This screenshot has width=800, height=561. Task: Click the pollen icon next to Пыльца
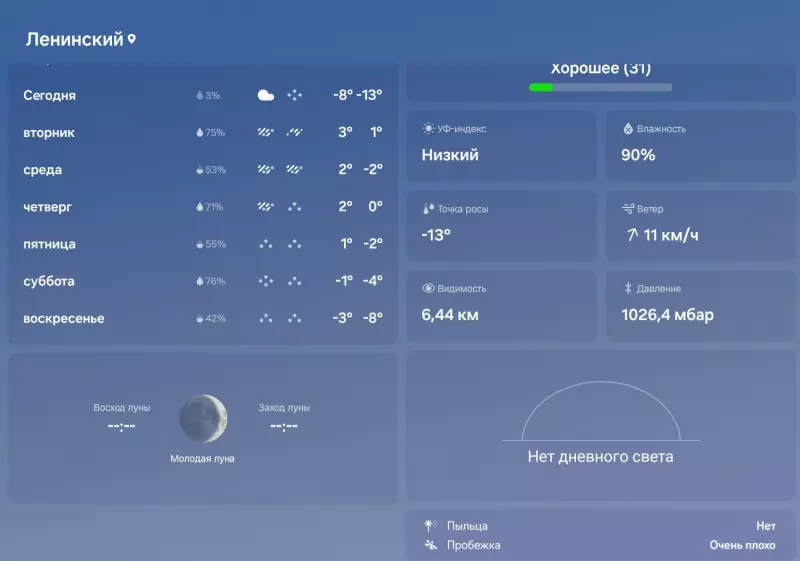click(430, 525)
